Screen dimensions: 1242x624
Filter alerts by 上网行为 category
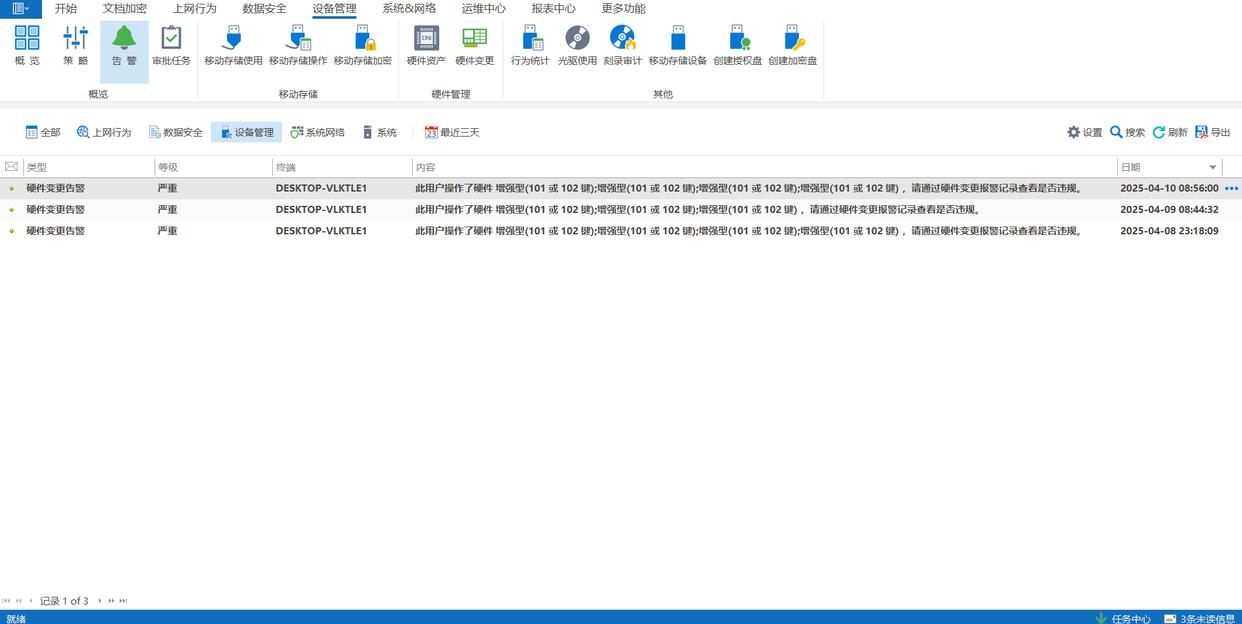104,132
